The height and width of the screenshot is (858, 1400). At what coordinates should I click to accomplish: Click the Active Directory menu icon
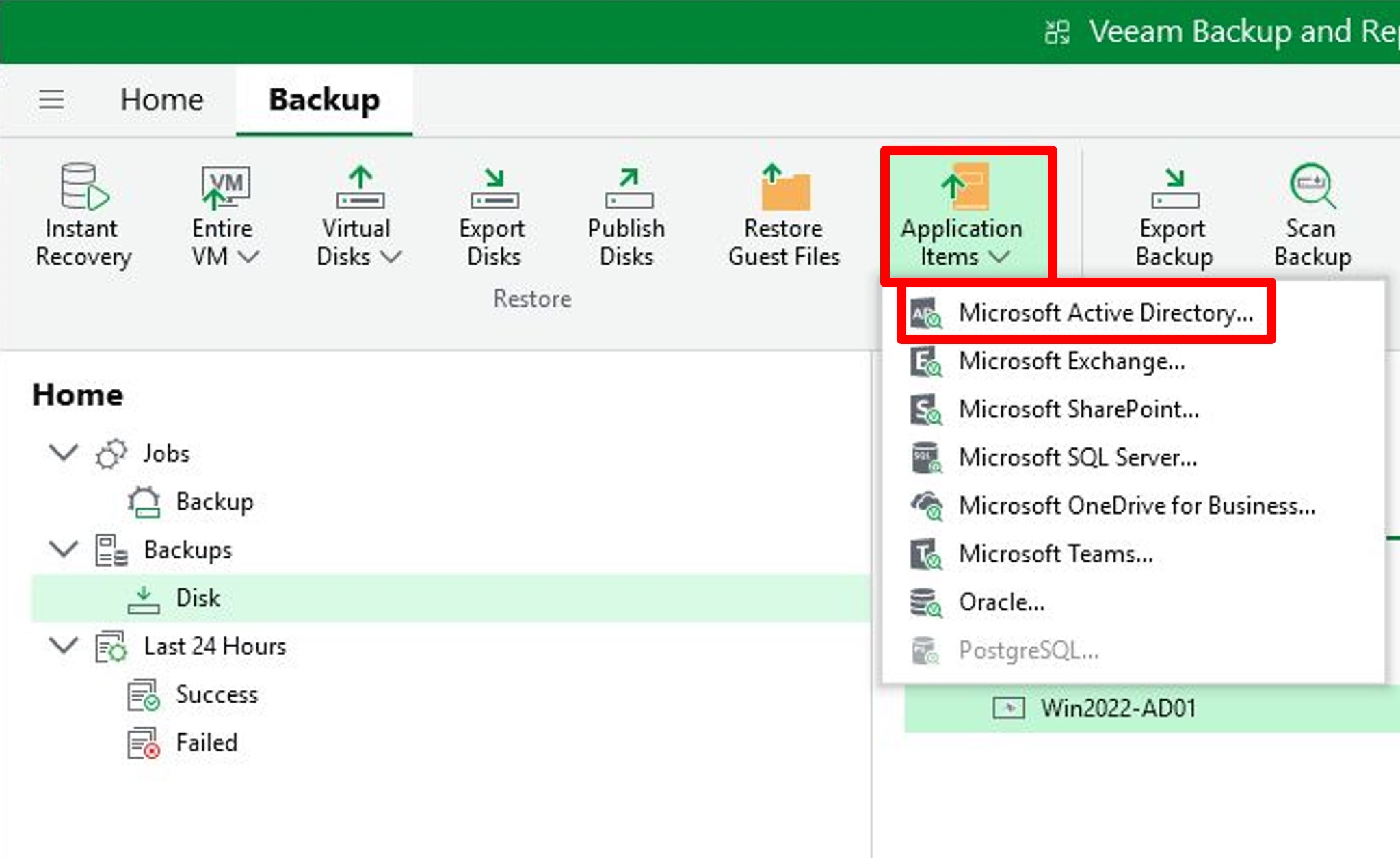[x=926, y=314]
